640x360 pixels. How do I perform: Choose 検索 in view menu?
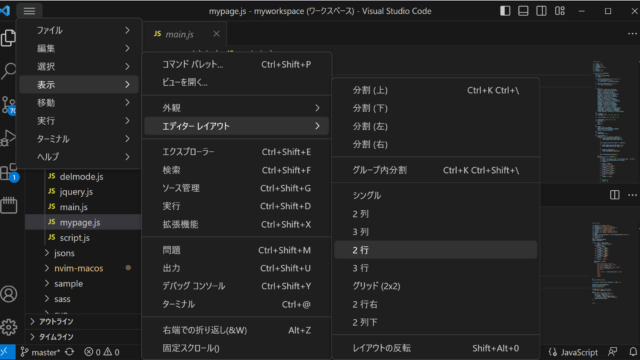237,170
